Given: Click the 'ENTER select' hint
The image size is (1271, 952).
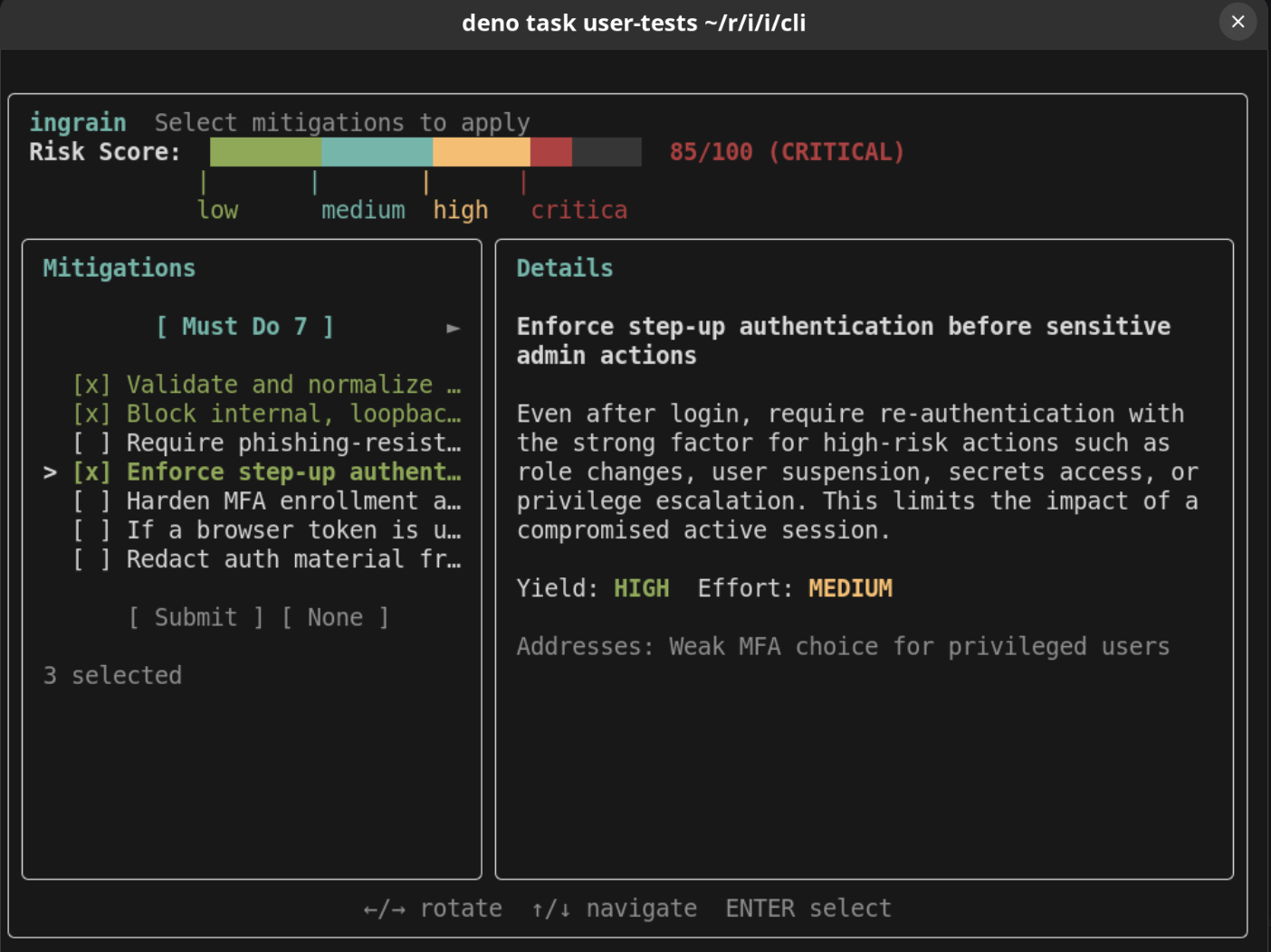Looking at the screenshot, I should [x=808, y=908].
